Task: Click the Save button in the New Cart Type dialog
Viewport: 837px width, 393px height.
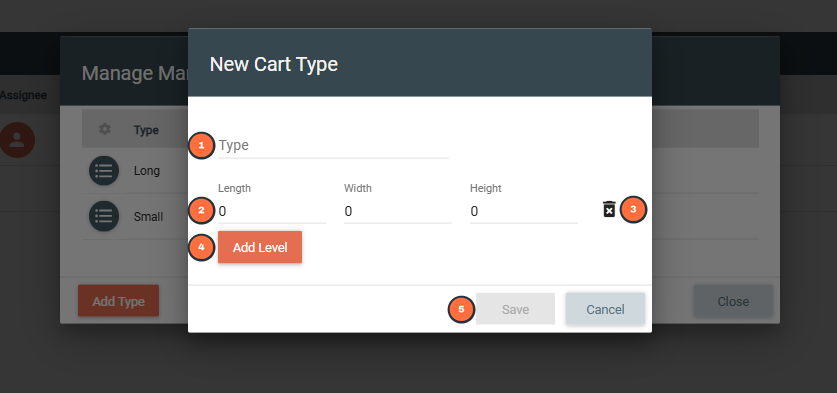Action: [x=515, y=309]
